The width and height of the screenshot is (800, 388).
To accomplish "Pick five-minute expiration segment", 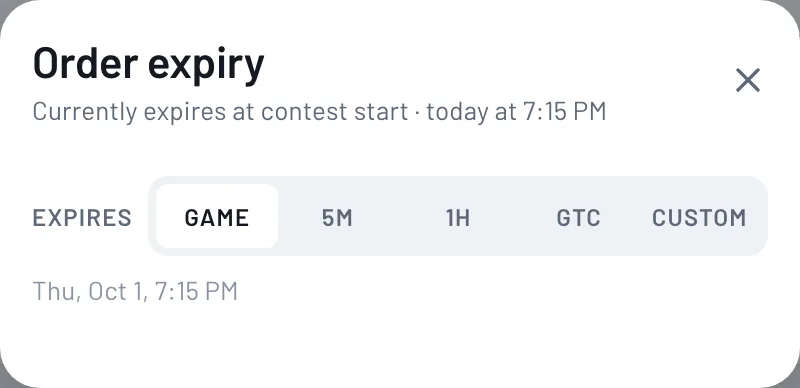I will (337, 216).
